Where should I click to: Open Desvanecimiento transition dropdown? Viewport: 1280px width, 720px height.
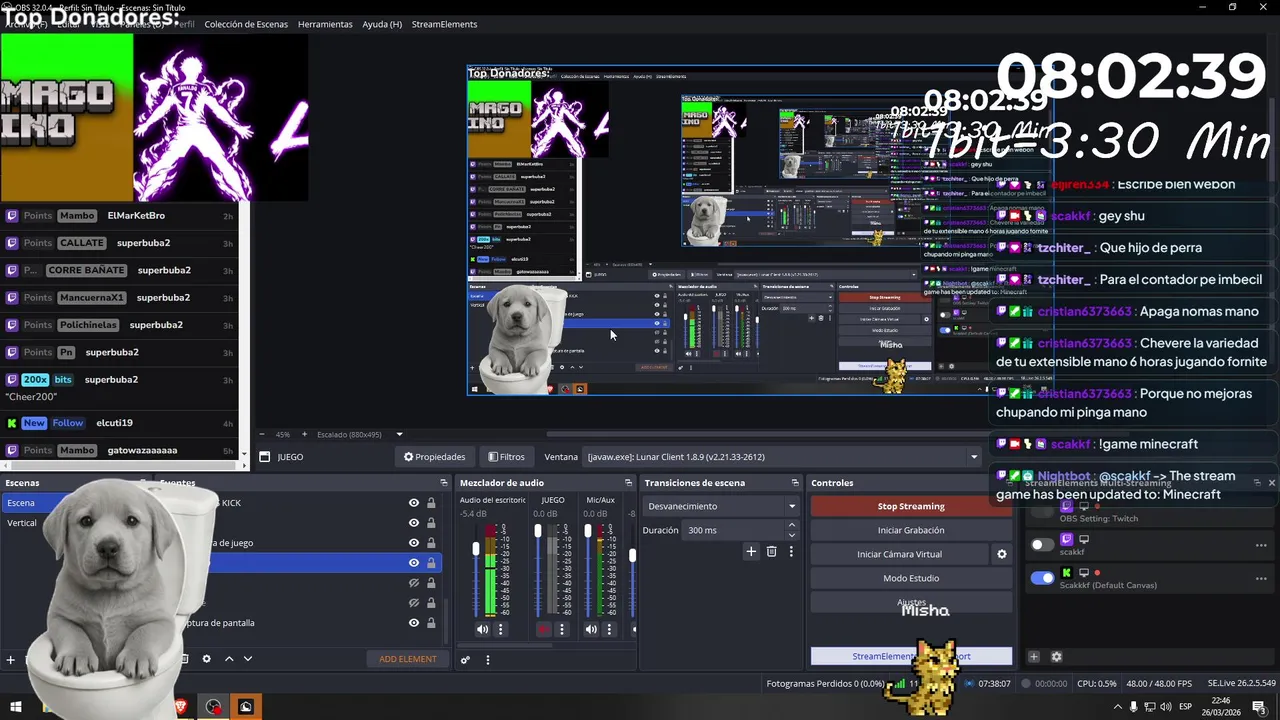pyautogui.click(x=720, y=506)
